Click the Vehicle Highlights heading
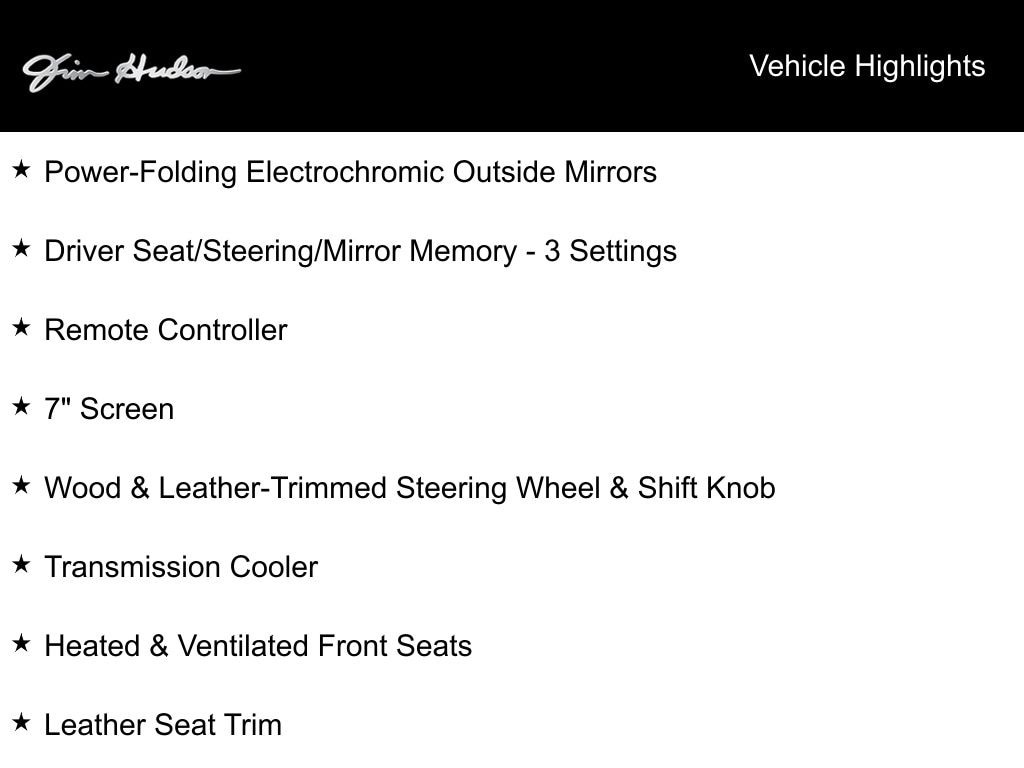Screen dimensions: 1024x768 (867, 66)
